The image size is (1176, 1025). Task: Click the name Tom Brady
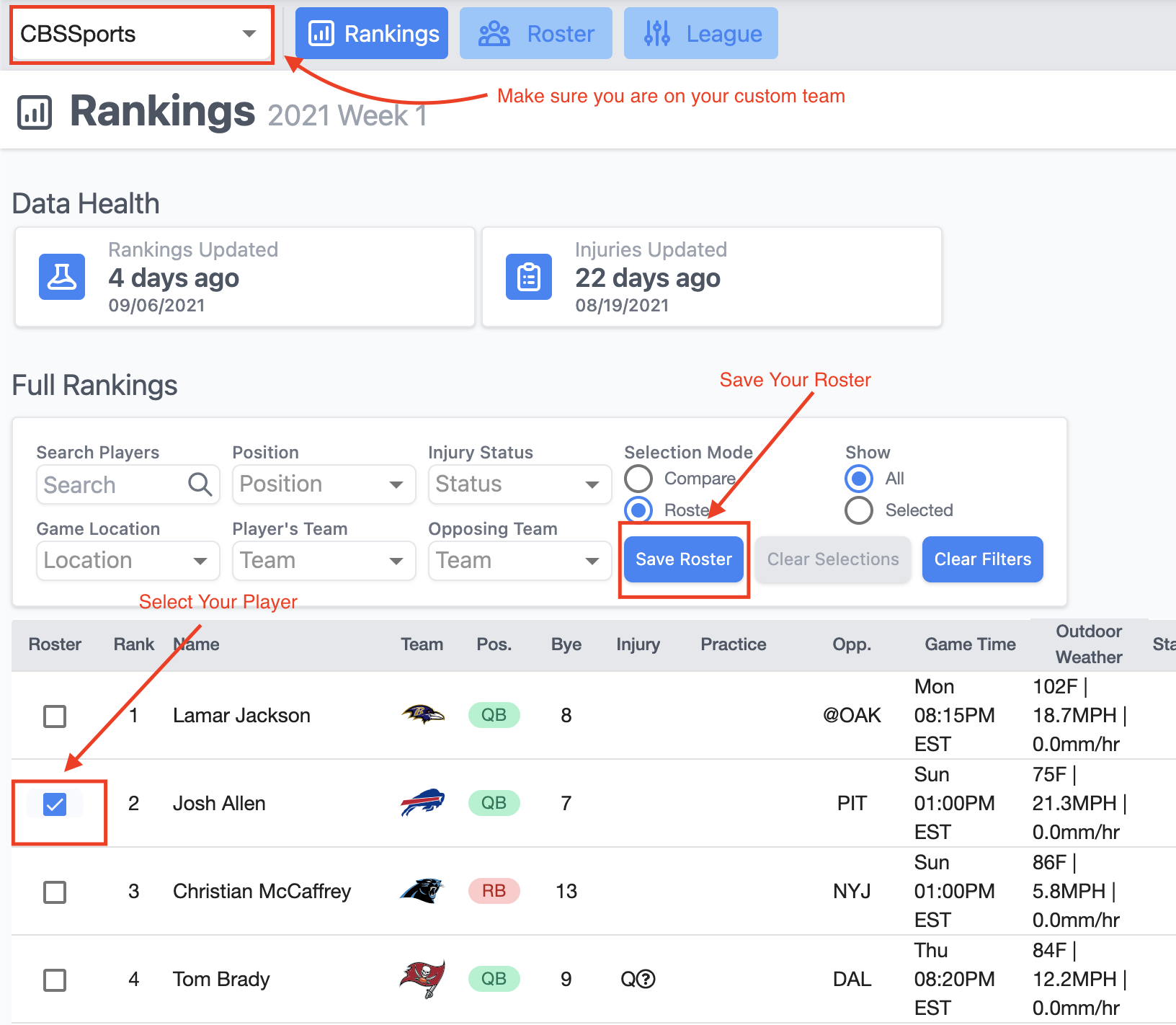(221, 980)
